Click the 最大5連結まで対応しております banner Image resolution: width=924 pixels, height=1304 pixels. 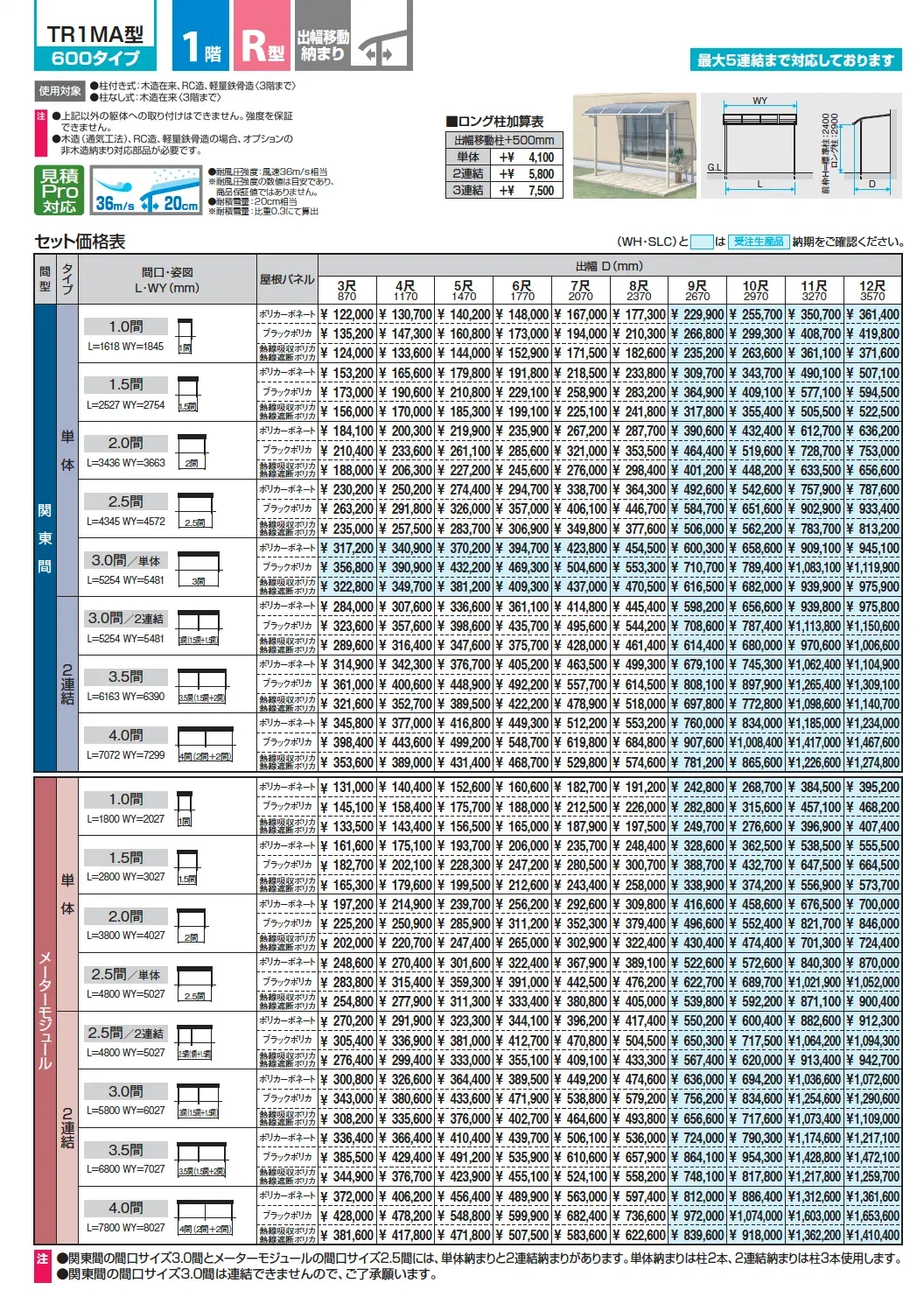[795, 60]
